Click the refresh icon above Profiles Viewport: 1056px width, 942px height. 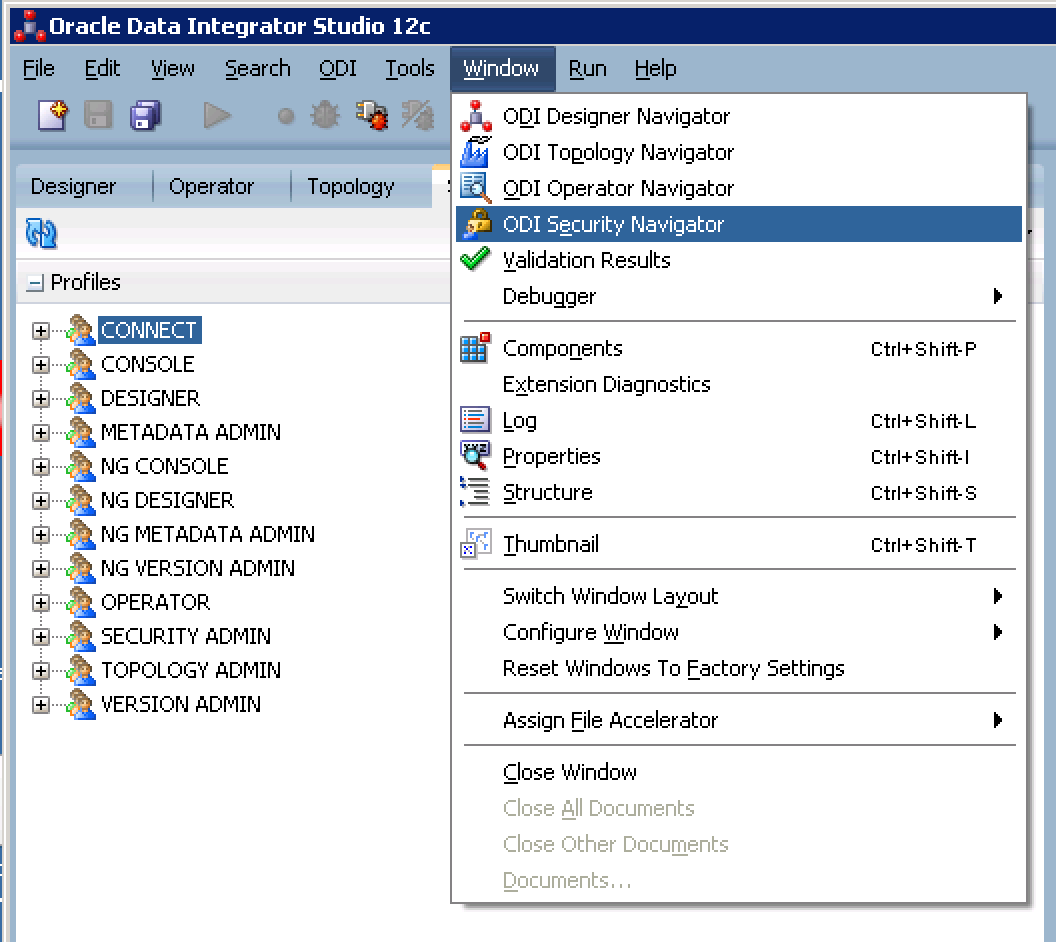pyautogui.click(x=41, y=234)
